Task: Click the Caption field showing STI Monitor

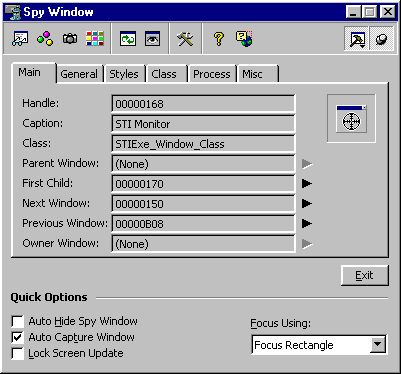Action: tap(203, 124)
